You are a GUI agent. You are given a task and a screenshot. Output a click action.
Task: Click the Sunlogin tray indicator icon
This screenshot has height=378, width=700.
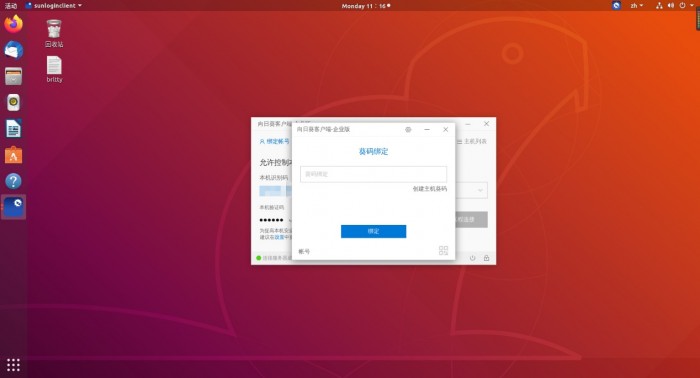click(x=616, y=5)
